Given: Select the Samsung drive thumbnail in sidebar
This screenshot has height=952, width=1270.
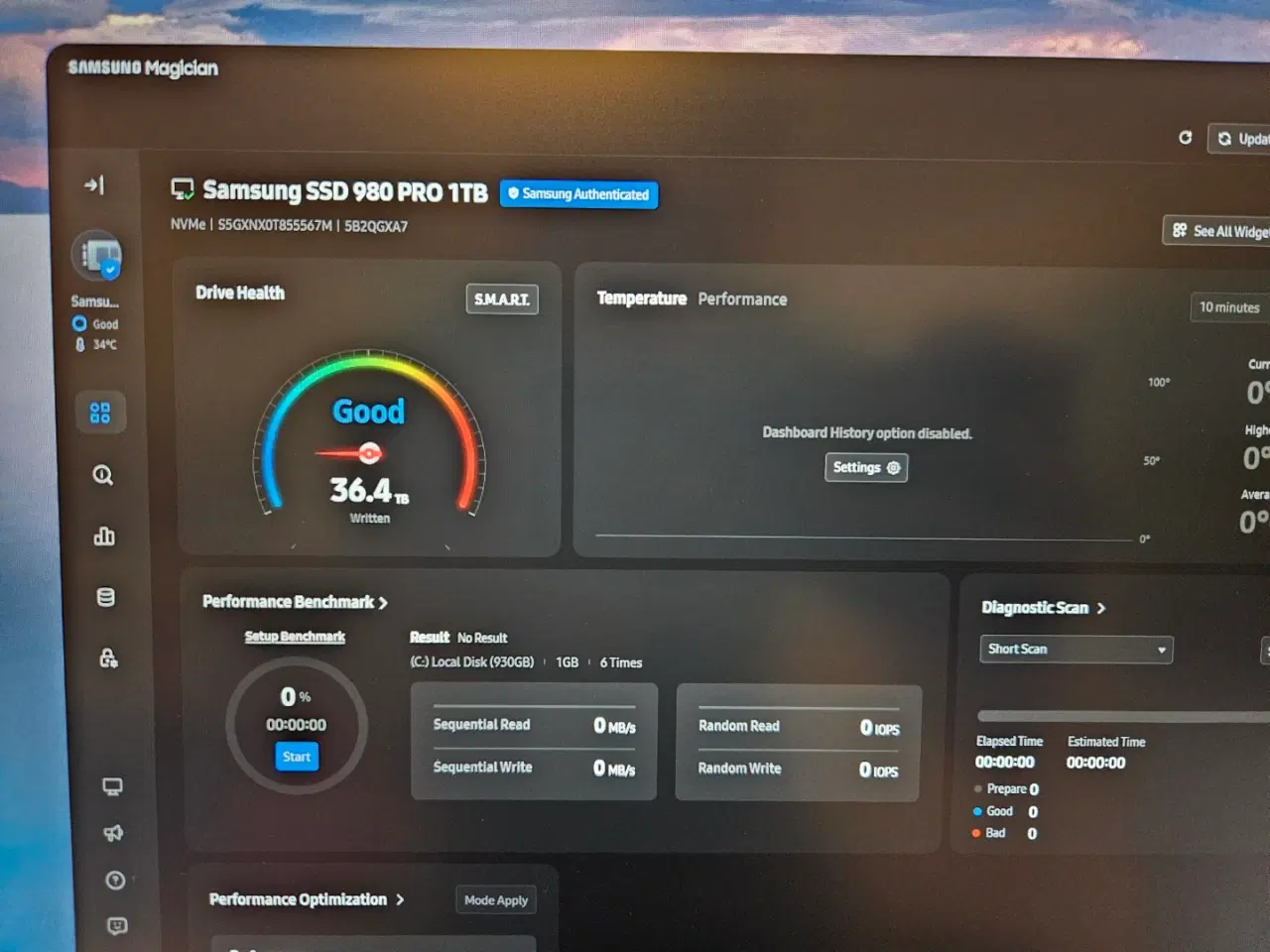Looking at the screenshot, I should pyautogui.click(x=97, y=256).
